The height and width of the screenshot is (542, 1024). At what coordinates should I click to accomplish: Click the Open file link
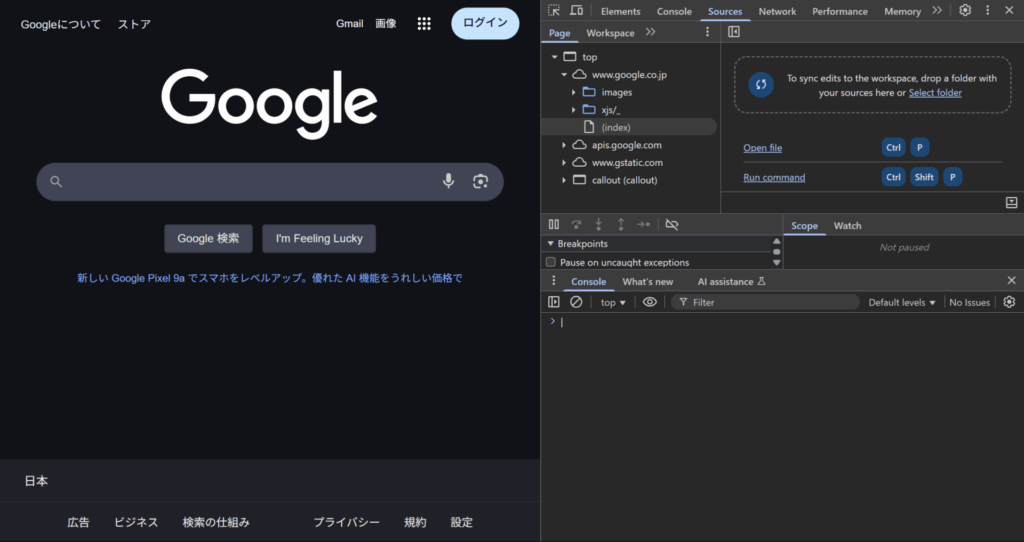coord(762,148)
